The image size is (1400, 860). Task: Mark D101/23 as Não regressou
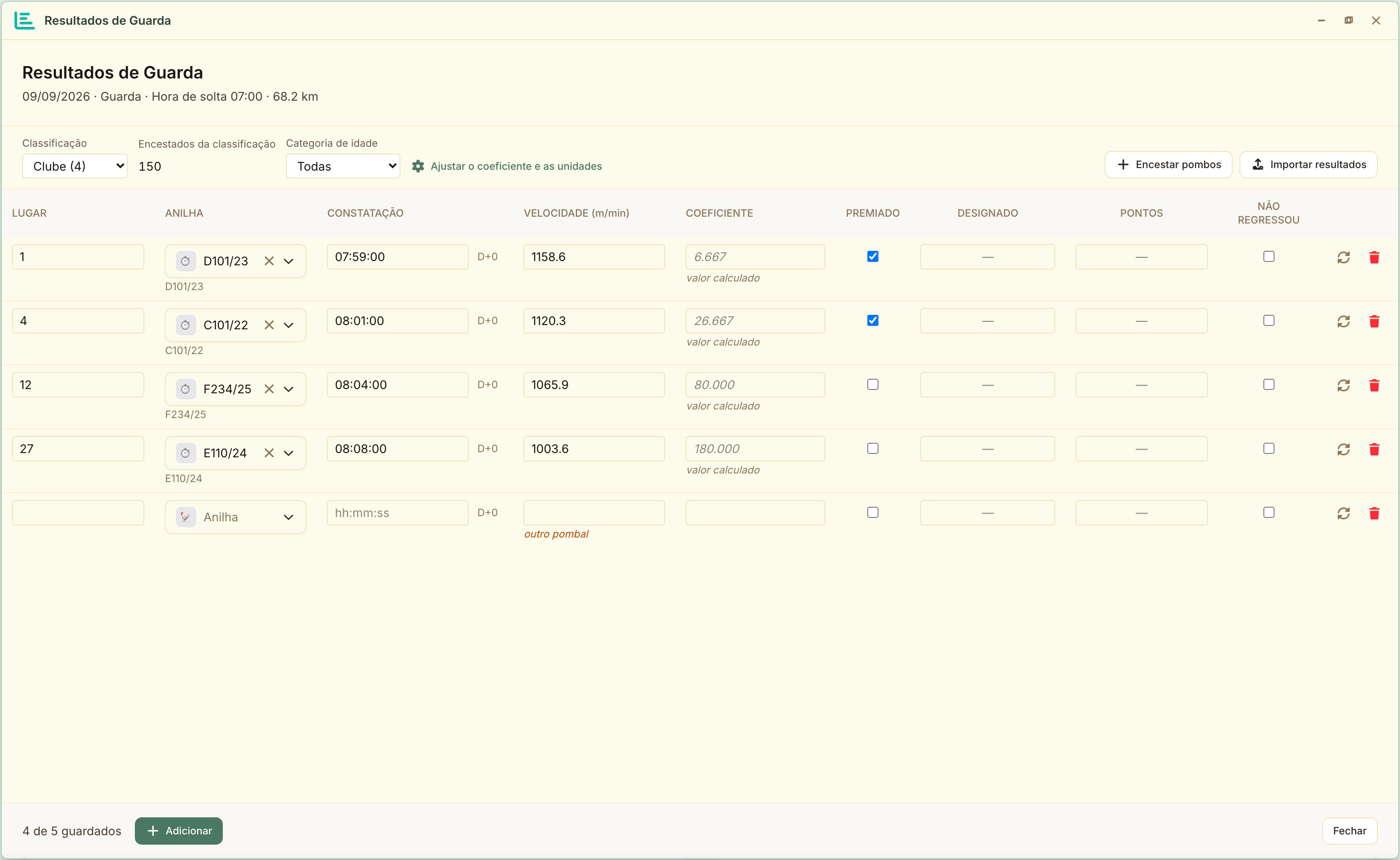pyautogui.click(x=1269, y=256)
